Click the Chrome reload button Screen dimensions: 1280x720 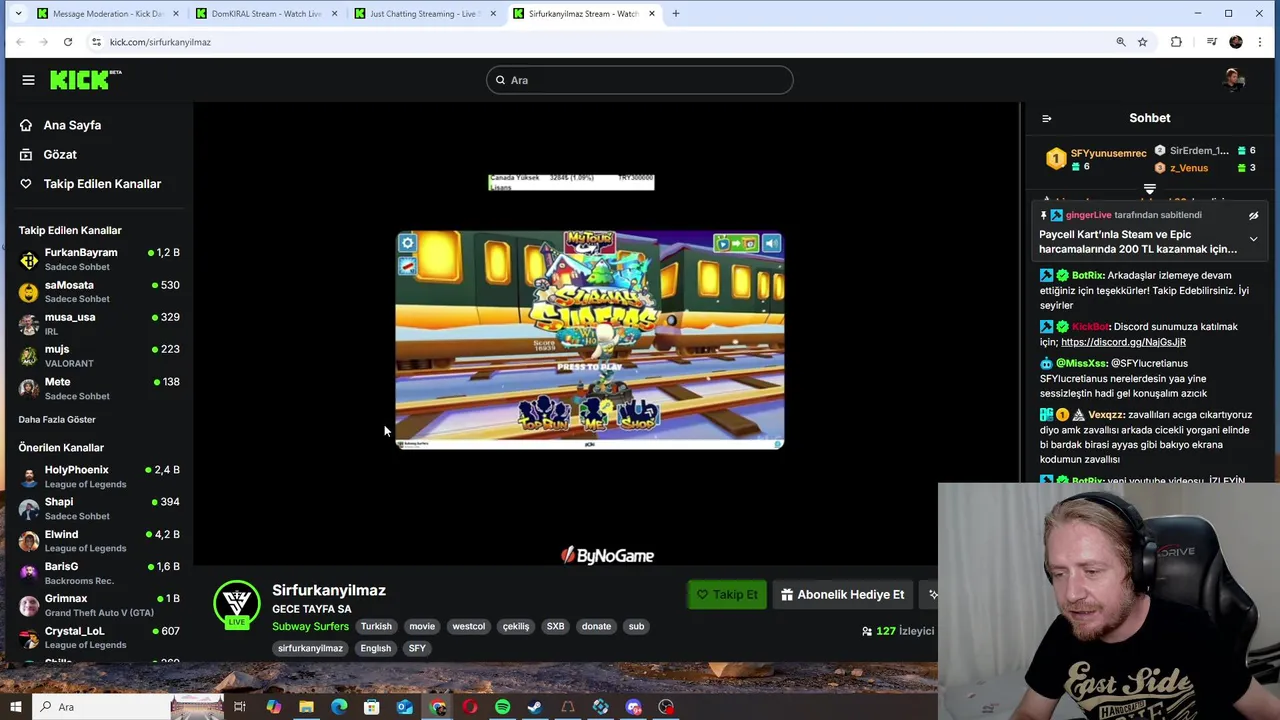point(68,42)
